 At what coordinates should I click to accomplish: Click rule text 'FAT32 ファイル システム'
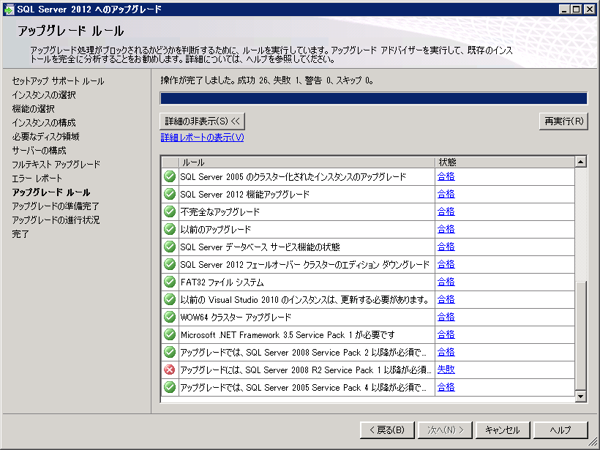(222, 282)
